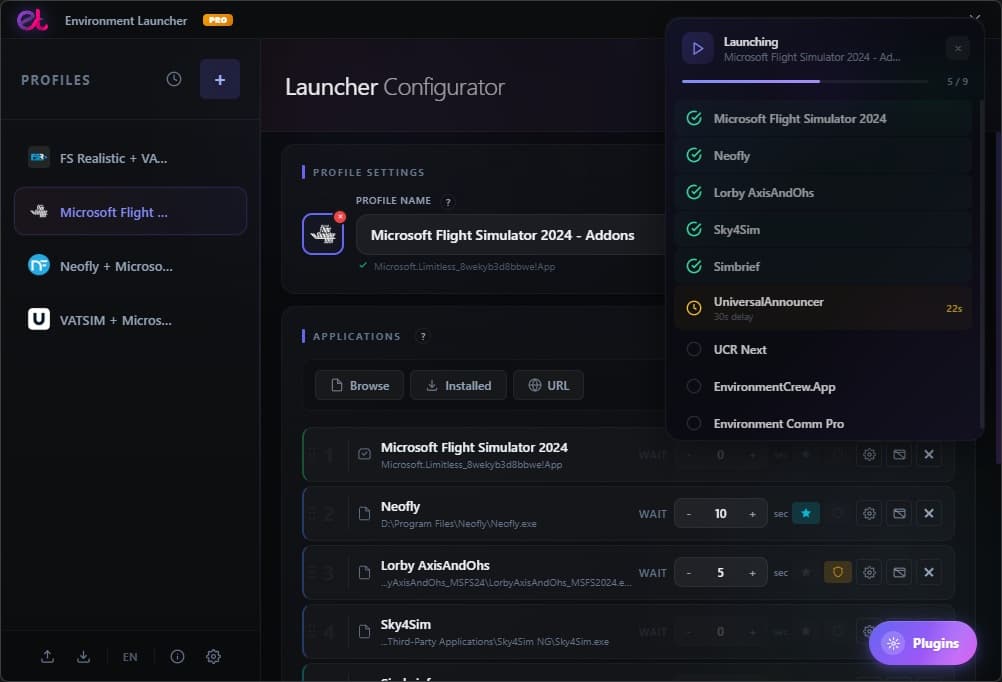The image size is (1002, 682).
Task: Select the Microsoft Flight profile in sidebar
Action: (130, 212)
